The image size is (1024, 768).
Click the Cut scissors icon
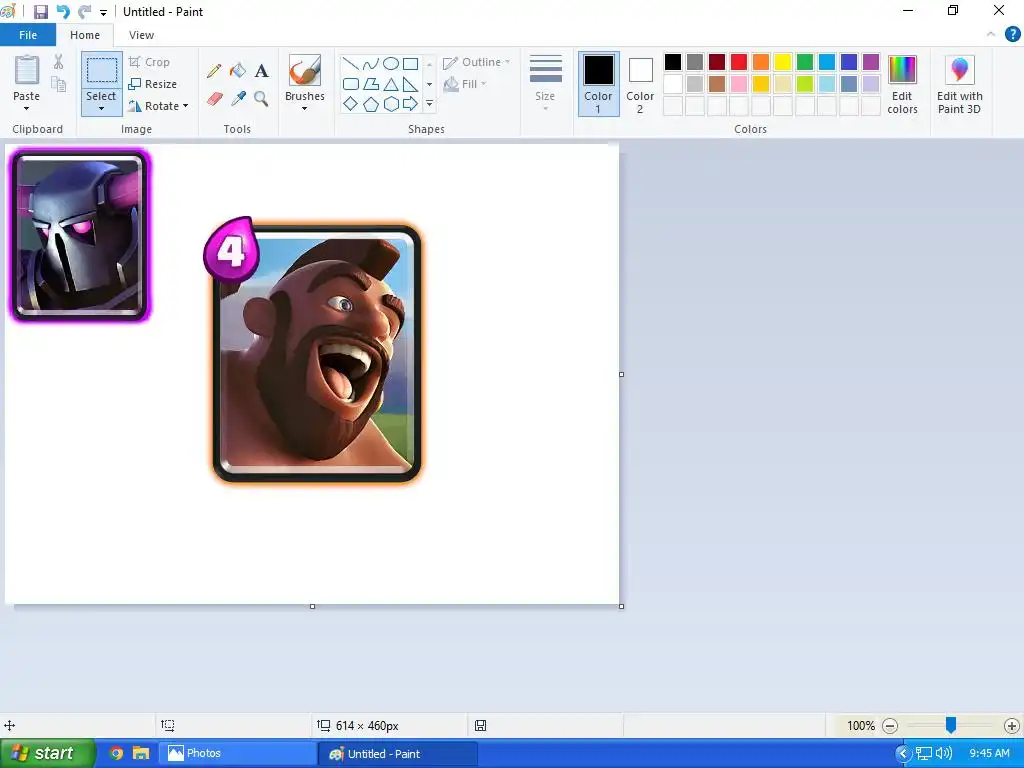coord(58,62)
